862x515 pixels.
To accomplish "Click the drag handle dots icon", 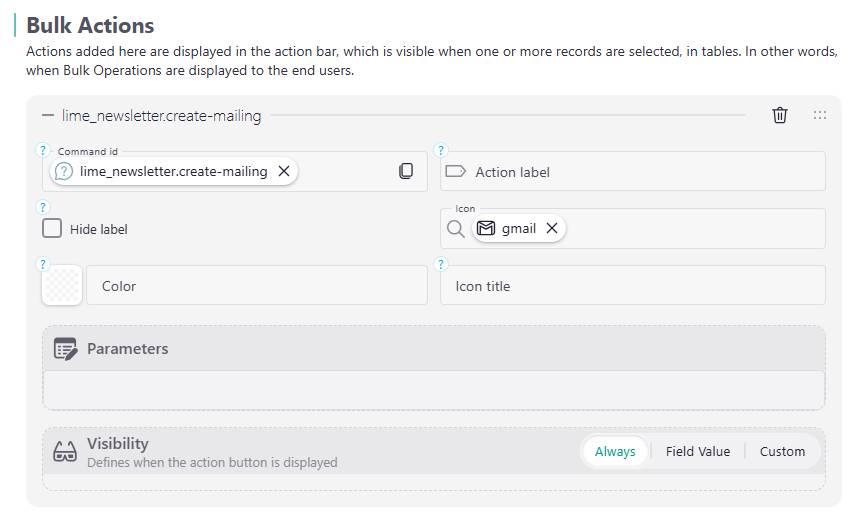I will click(820, 115).
